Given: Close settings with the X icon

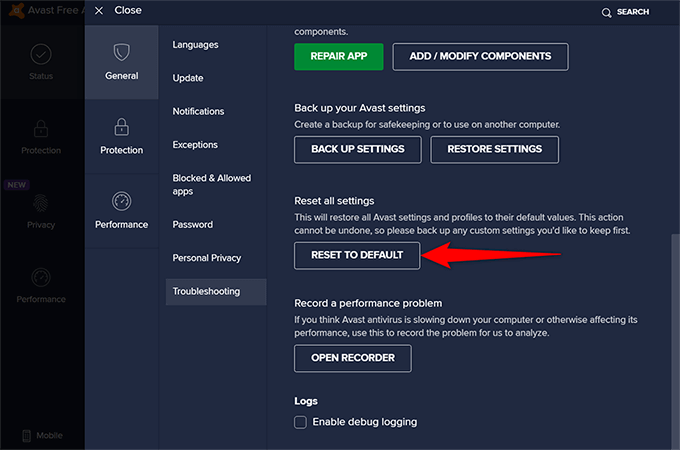Looking at the screenshot, I should (x=98, y=11).
